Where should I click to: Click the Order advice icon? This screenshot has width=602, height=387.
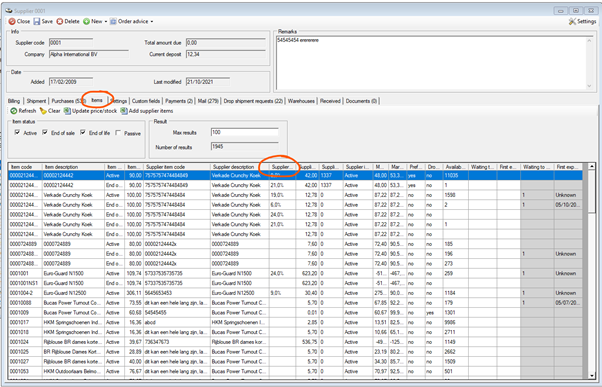click(113, 22)
